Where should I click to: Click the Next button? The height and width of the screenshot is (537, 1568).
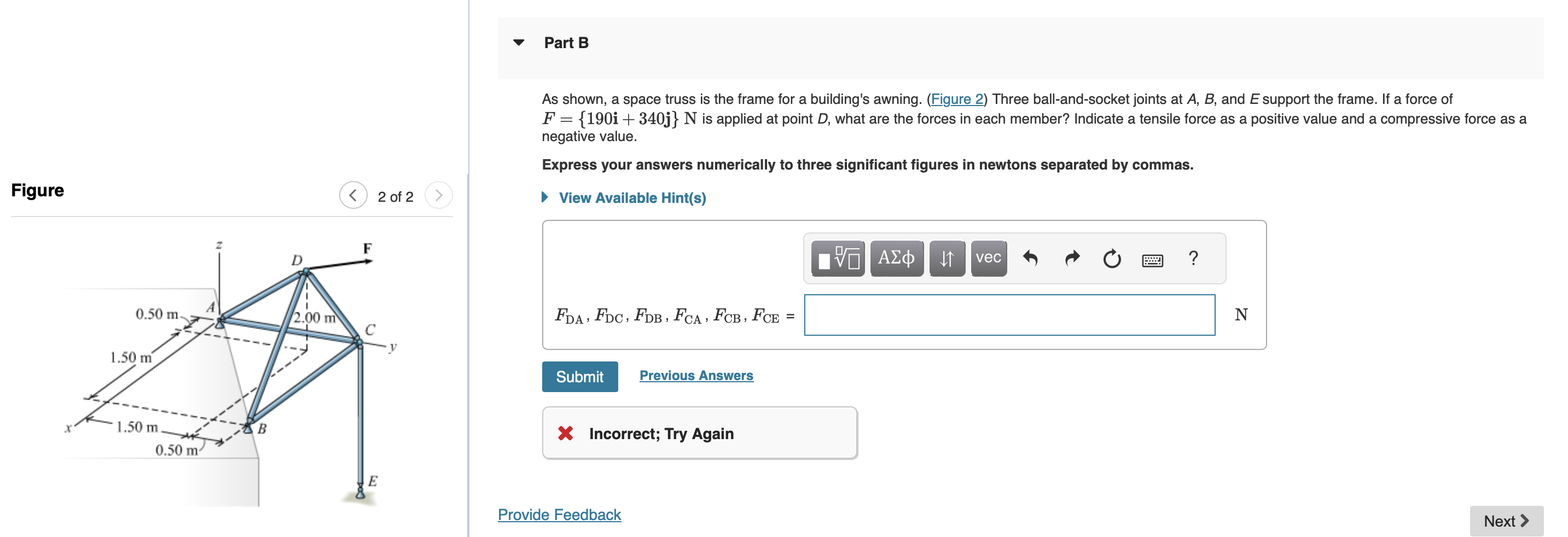click(x=1508, y=521)
